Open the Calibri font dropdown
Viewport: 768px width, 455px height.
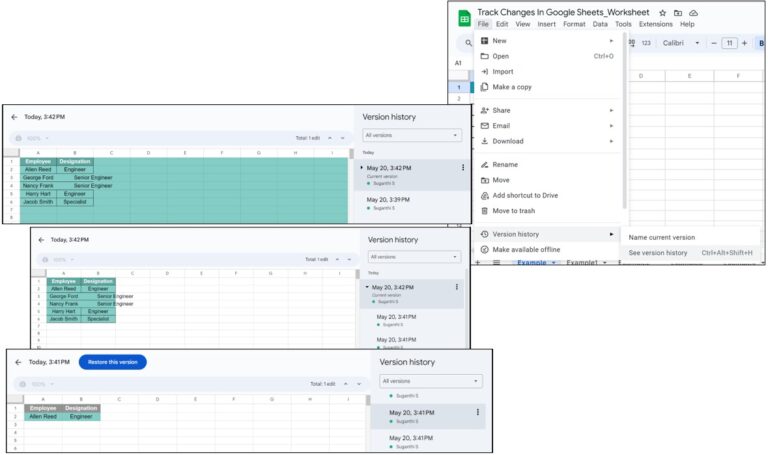[681, 43]
